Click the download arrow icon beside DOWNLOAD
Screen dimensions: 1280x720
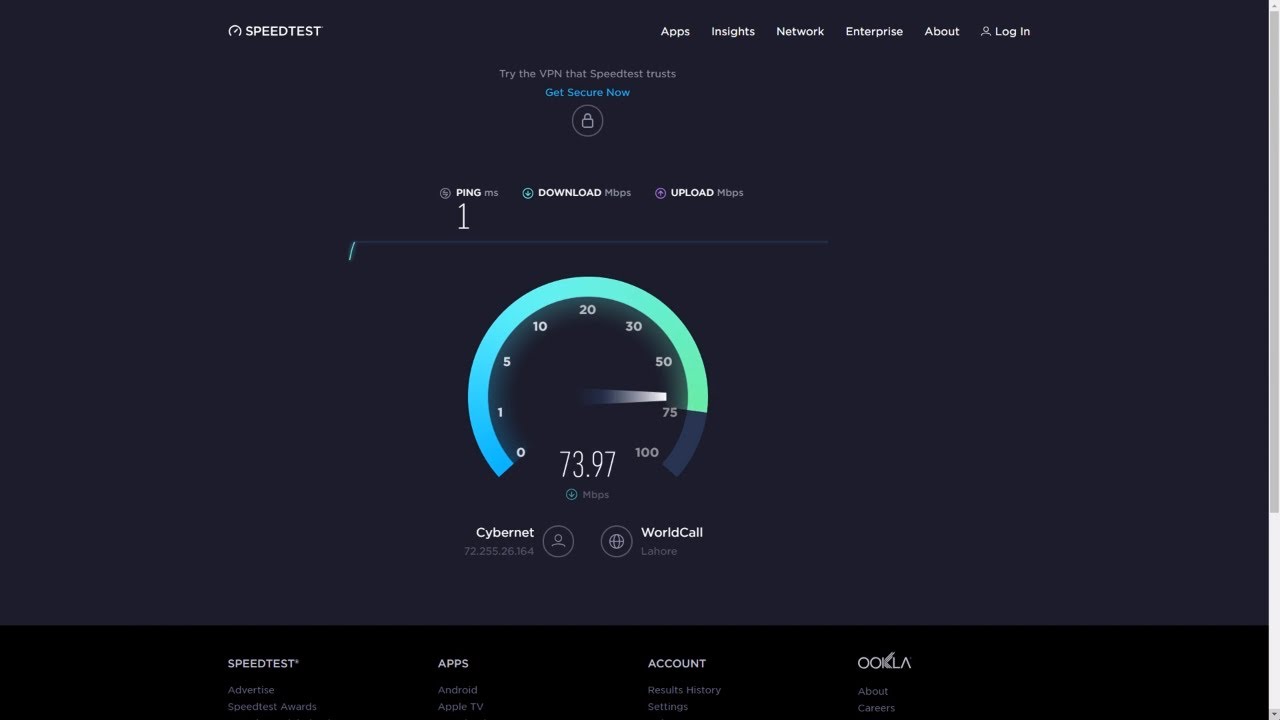[x=527, y=193]
